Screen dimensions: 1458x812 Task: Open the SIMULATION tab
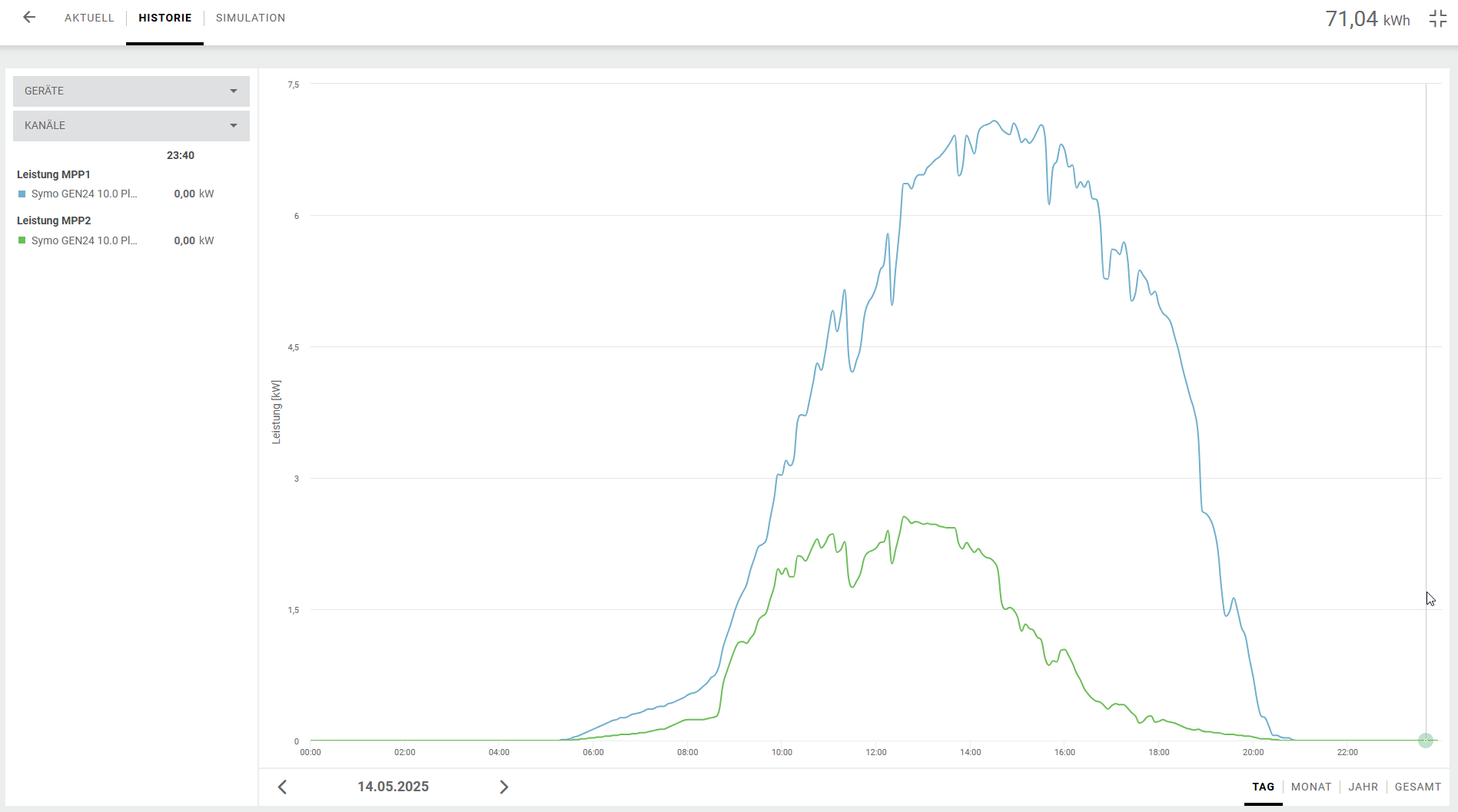coord(250,18)
